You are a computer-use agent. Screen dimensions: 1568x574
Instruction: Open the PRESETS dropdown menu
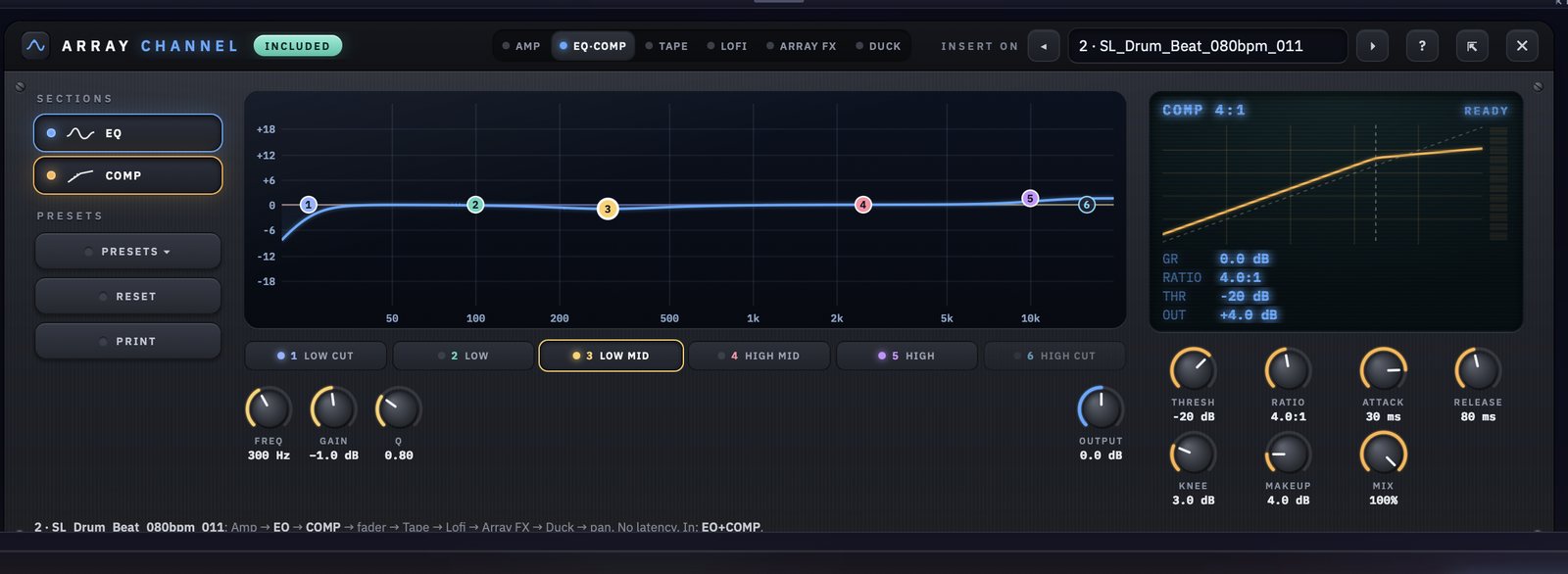[127, 252]
